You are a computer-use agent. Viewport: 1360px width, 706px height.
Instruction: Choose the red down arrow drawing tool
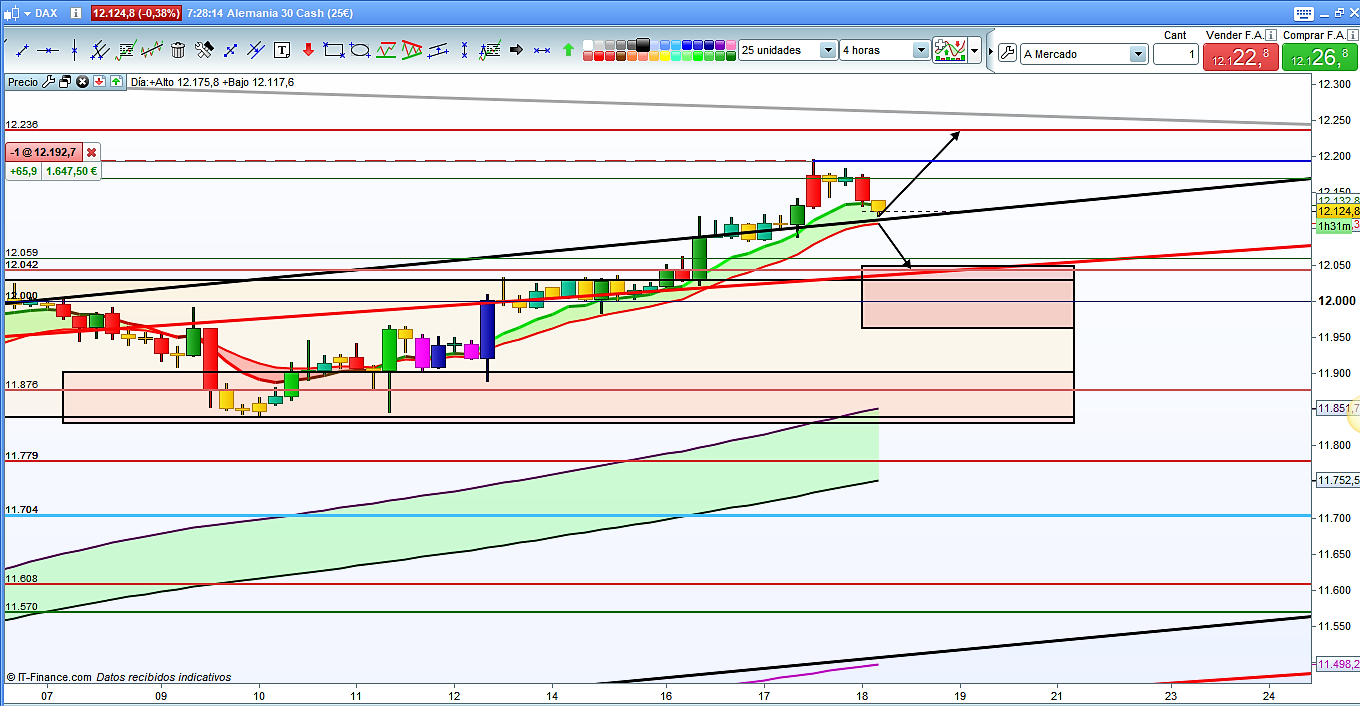(308, 49)
